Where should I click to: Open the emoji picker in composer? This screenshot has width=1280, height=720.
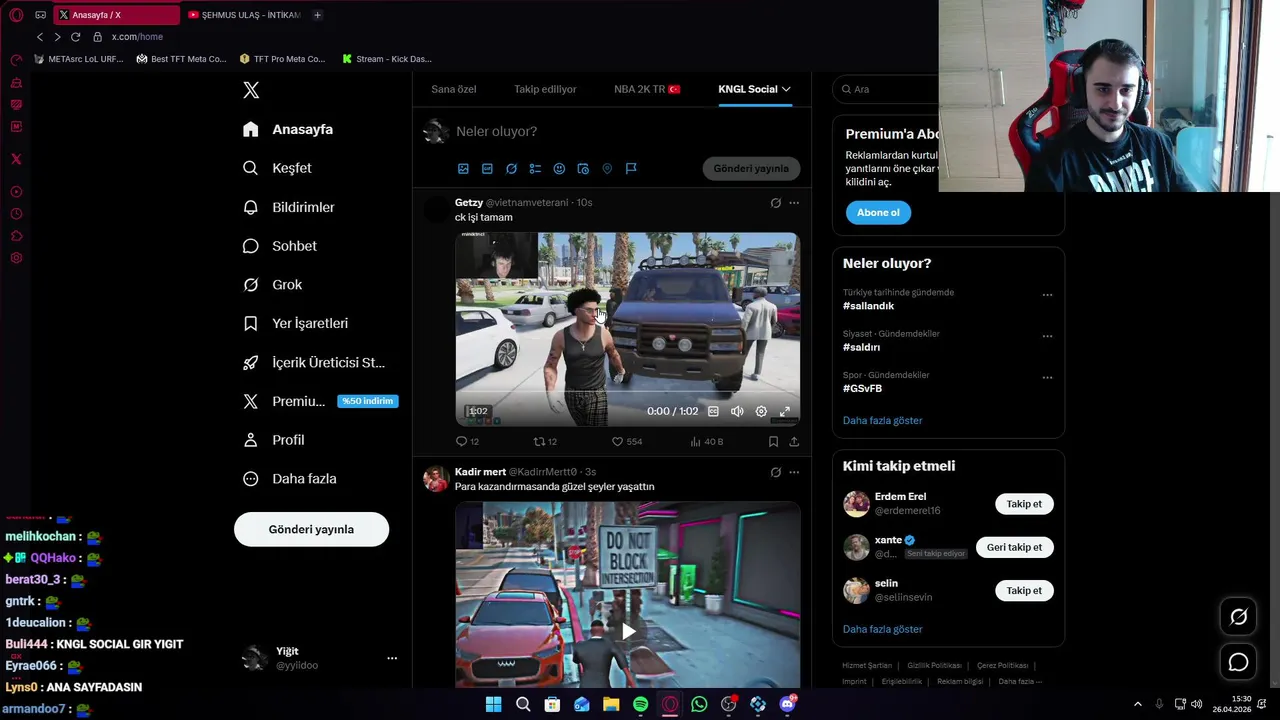pos(559,169)
